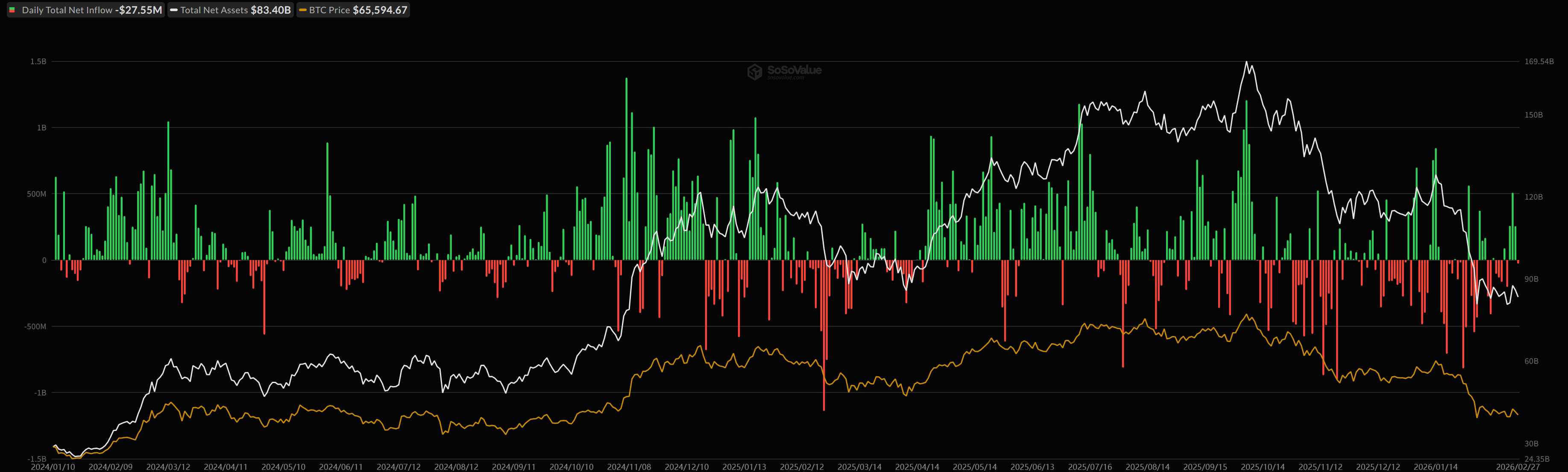Toggle the BTC Price series legend
This screenshot has width=1568, height=472.
[329, 10]
